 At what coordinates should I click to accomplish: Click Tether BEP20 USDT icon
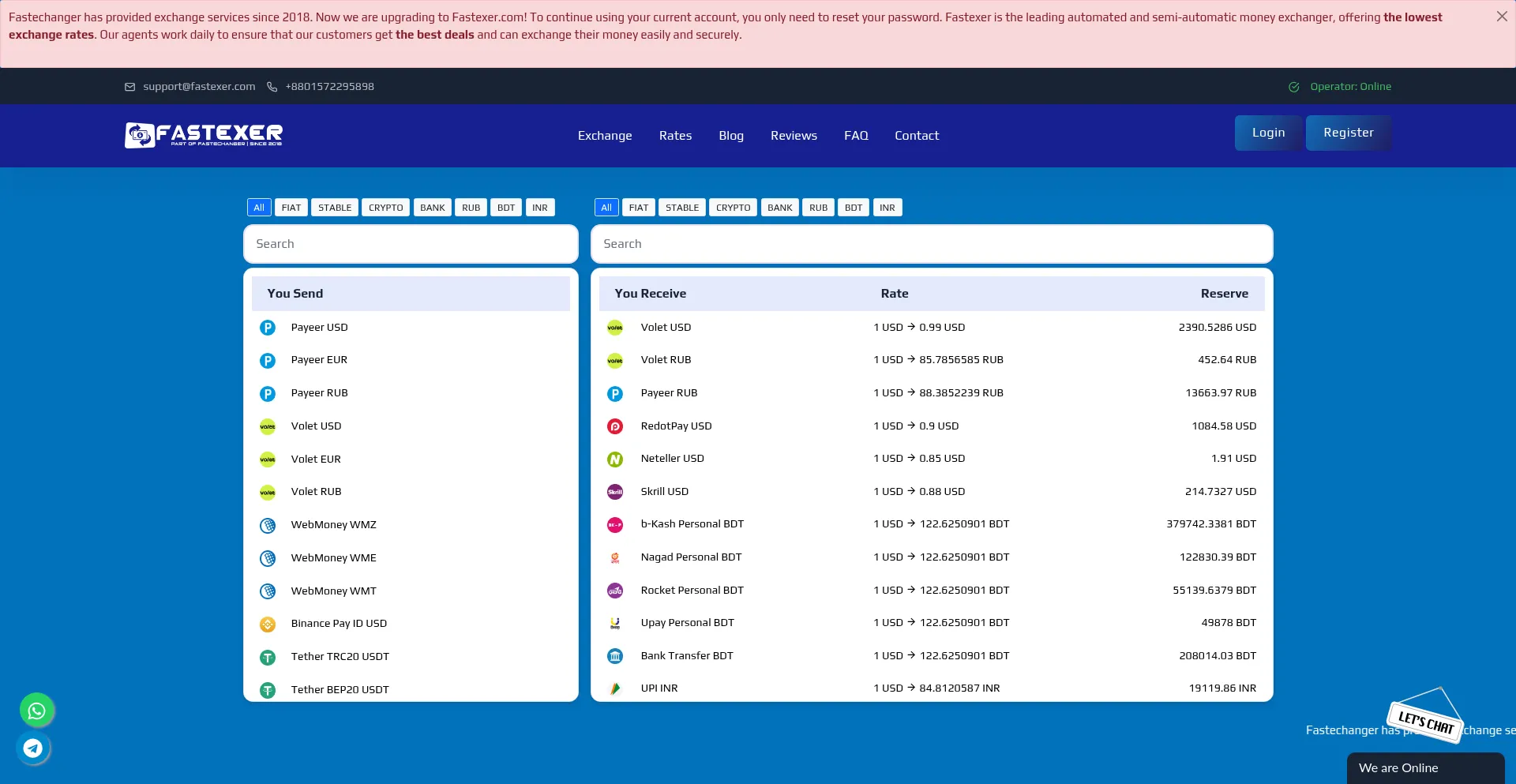(268, 690)
